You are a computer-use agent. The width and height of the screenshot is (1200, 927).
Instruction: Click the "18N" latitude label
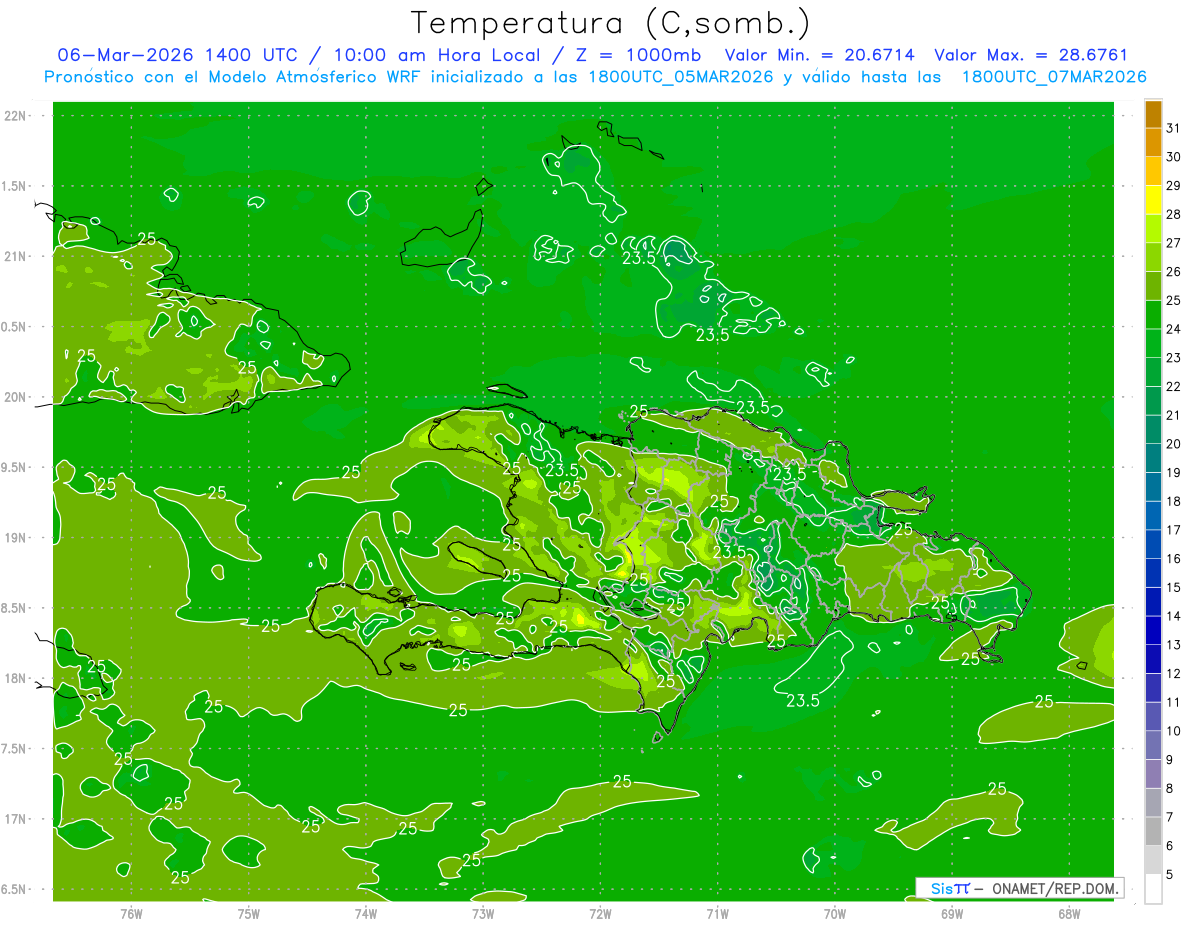[17, 678]
